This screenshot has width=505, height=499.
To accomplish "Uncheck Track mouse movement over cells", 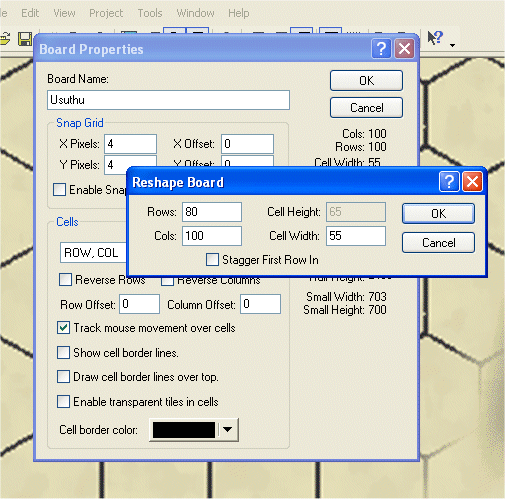I will 63,328.
